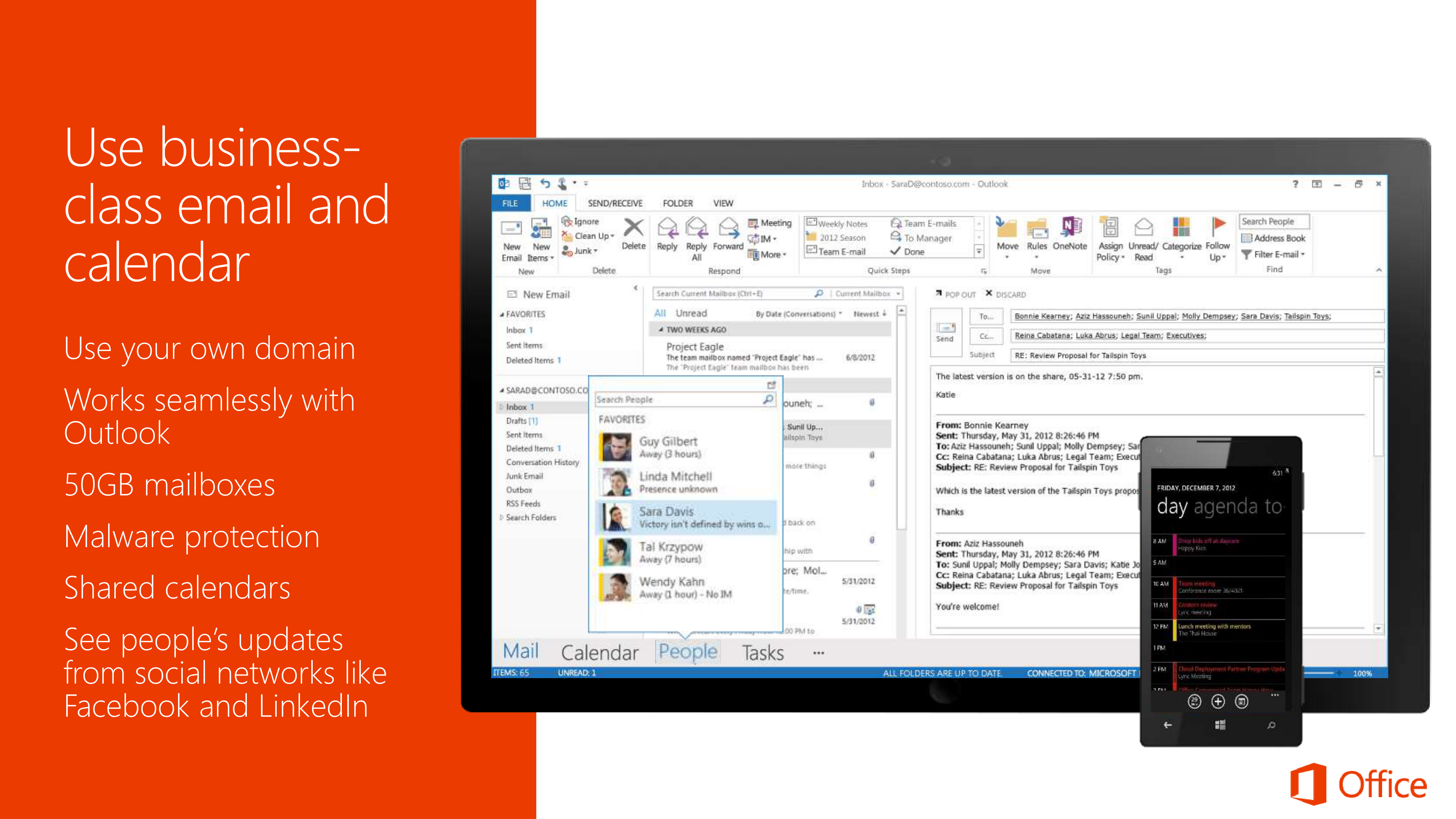Click the Send message button
Image resolution: width=1456 pixels, height=819 pixels.
[x=946, y=332]
